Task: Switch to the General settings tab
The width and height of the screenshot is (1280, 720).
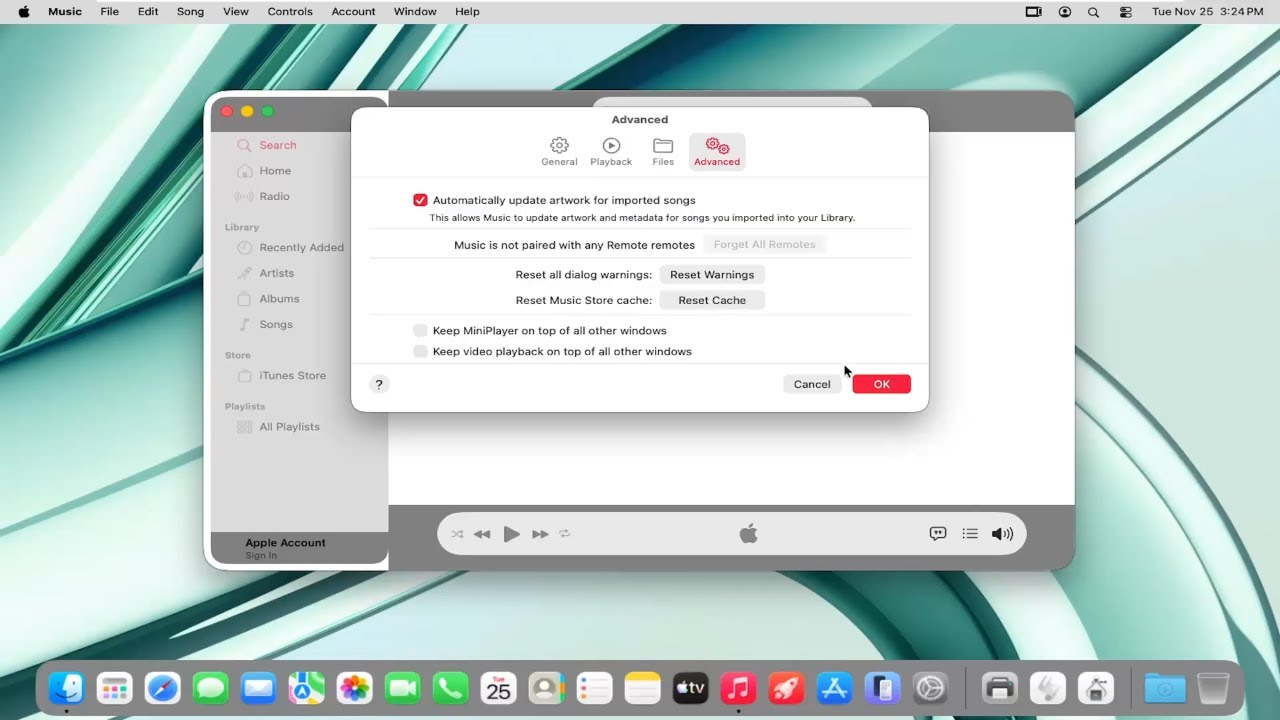Action: 559,152
